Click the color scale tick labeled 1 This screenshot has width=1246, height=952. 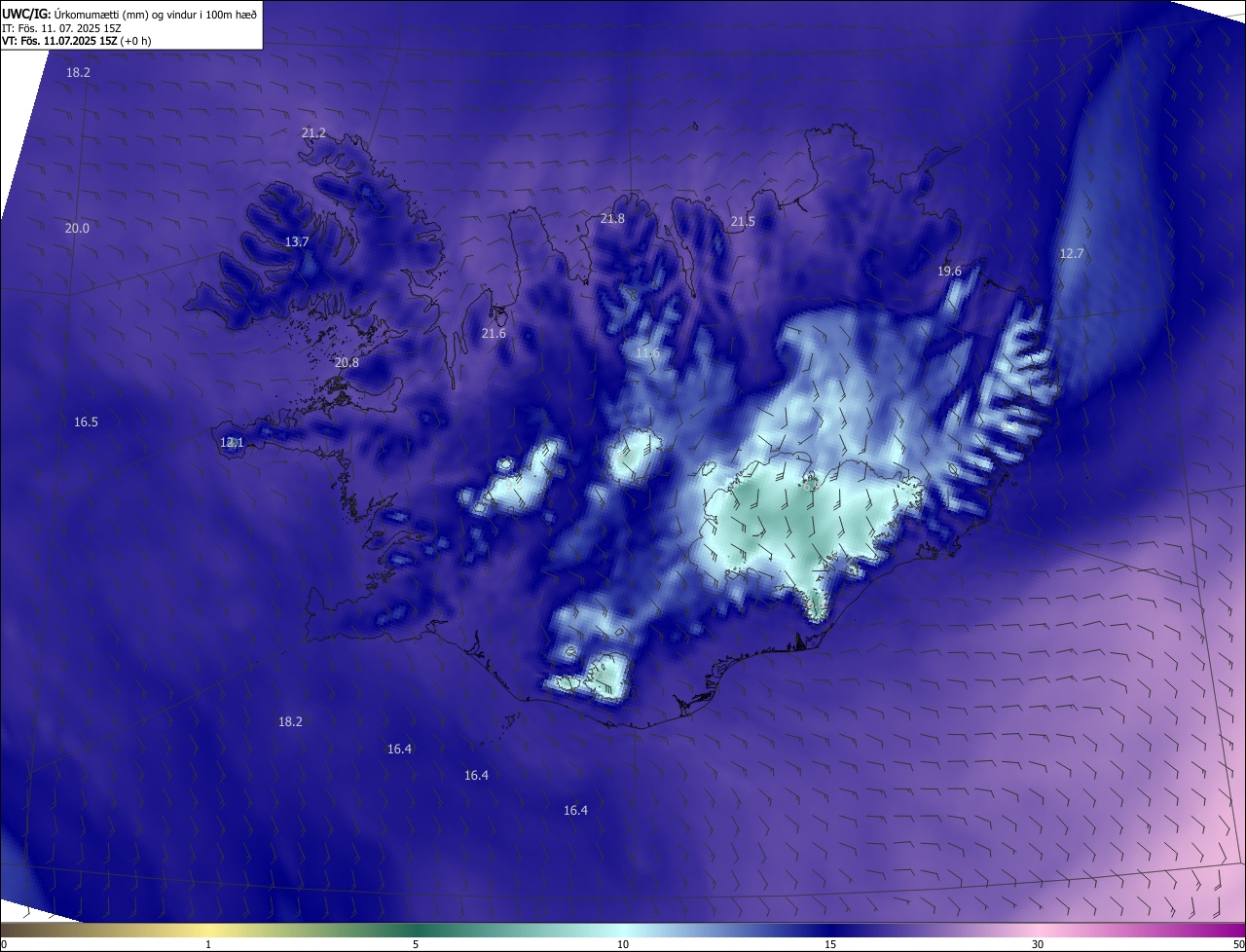pyautogui.click(x=208, y=944)
